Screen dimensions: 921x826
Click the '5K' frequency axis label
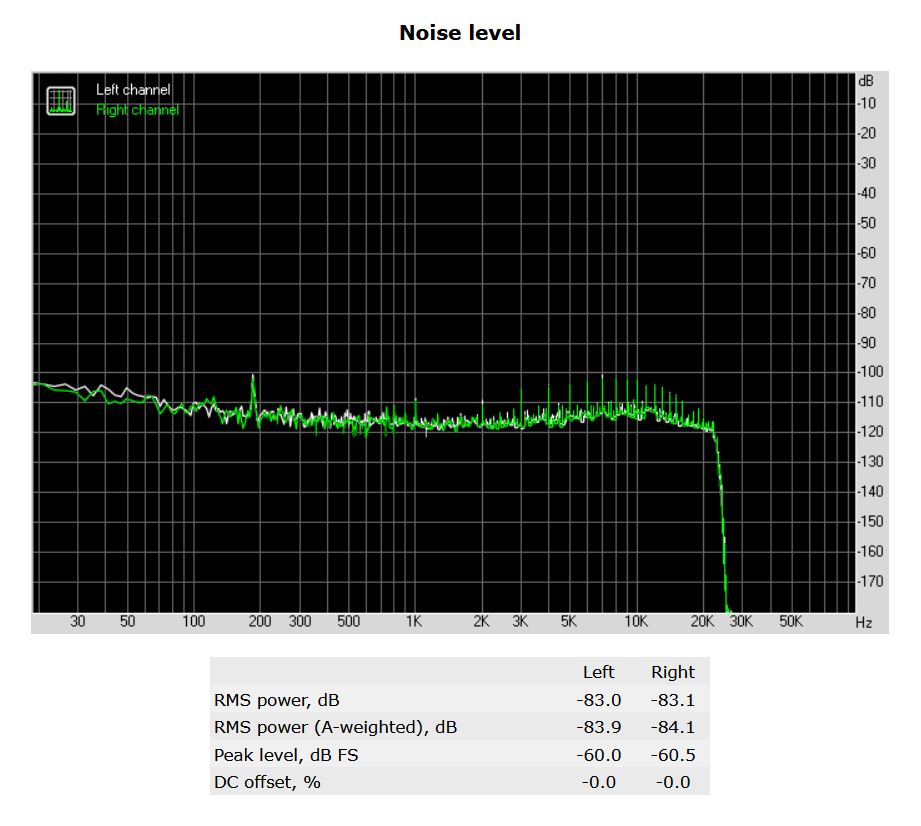tap(569, 622)
